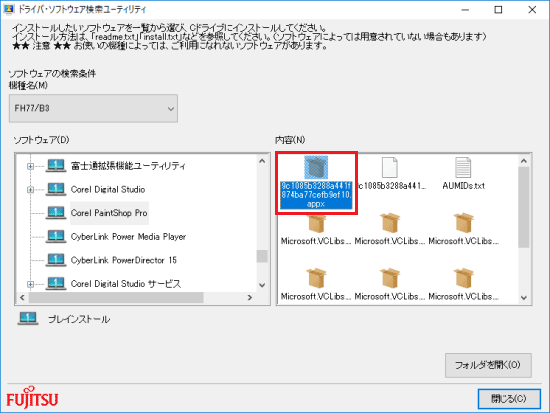Viewport: 550px width, 413px height.
Task: Click the 閉じる(C) button
Action: [509, 399]
